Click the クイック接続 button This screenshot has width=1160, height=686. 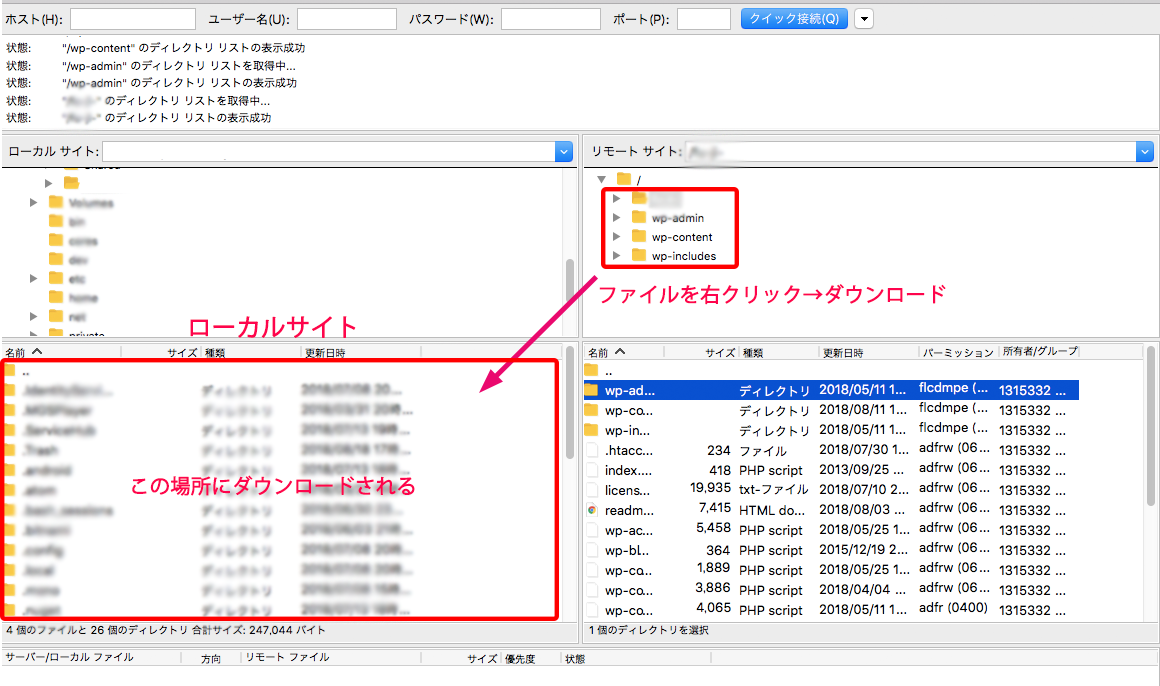pos(794,19)
